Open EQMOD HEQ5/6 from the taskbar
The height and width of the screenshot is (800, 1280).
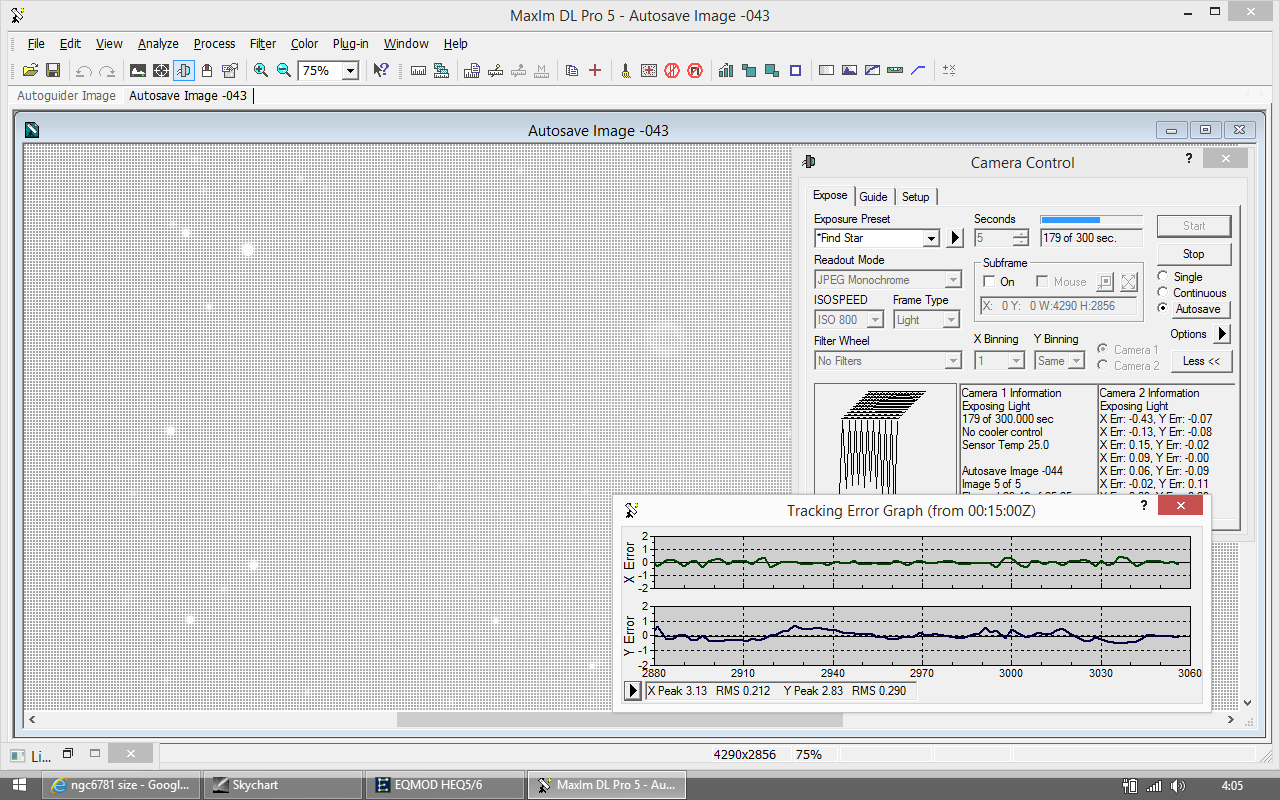click(x=445, y=785)
